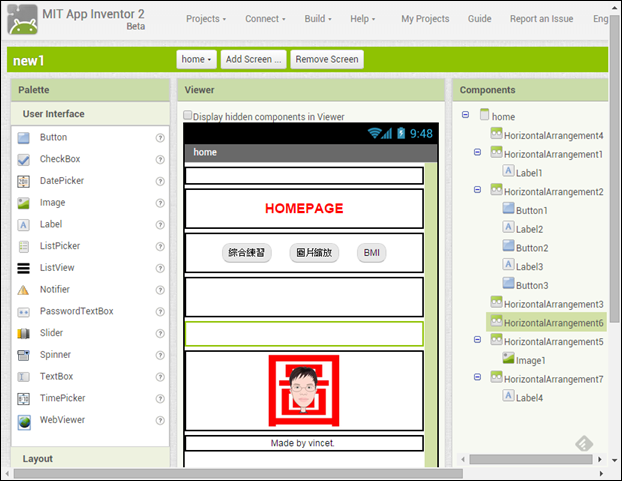This screenshot has height=481, width=622.
Task: Collapse HorizontalArrangement7 tree node
Action: tap(477, 377)
